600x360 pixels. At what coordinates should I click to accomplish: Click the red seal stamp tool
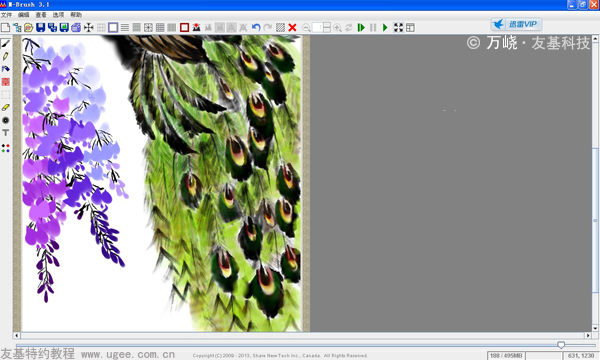click(x=5, y=82)
